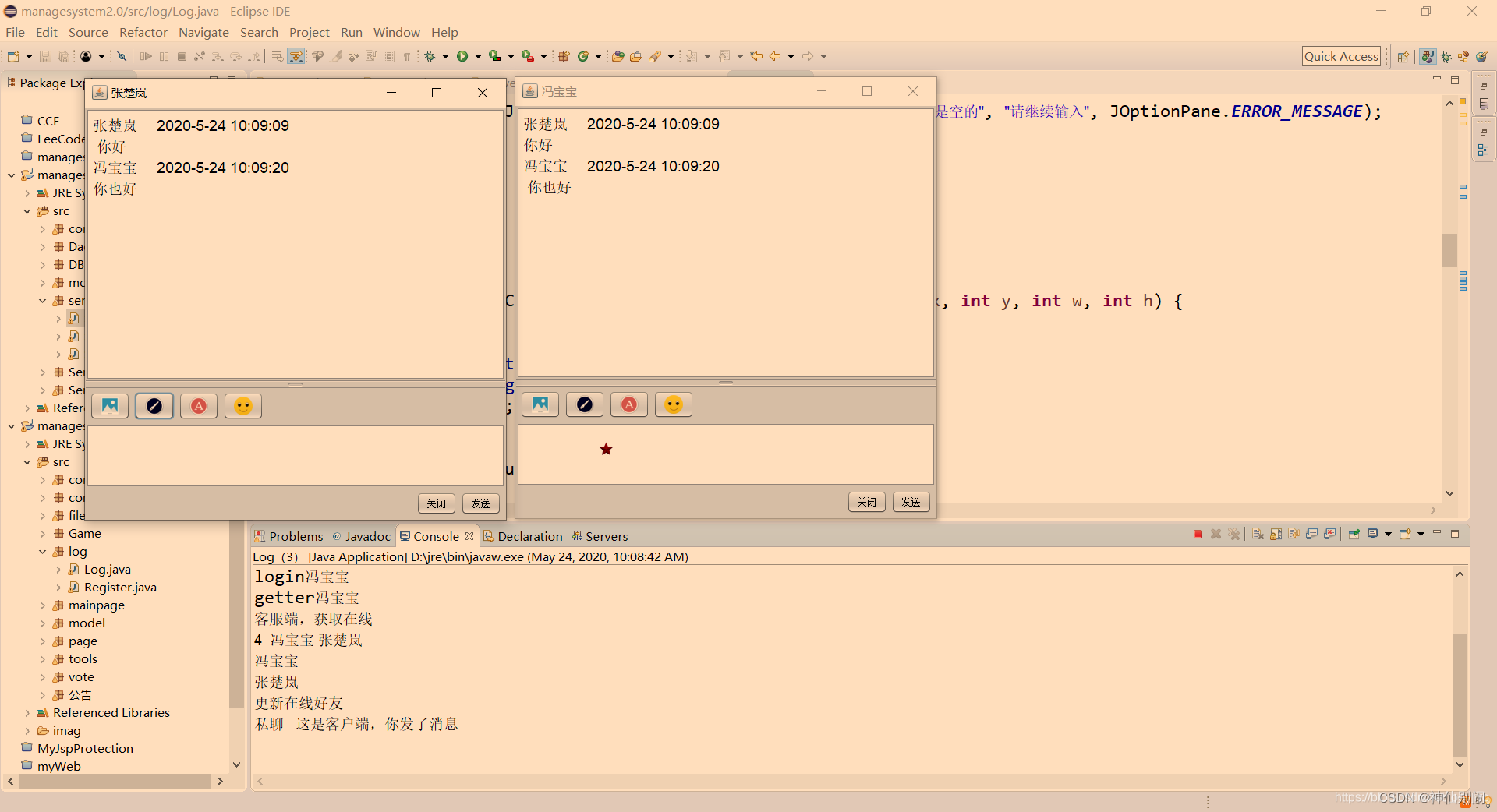The height and width of the screenshot is (812, 1497).
Task: Open the Open Console dropdown arrow
Action: click(x=1421, y=534)
